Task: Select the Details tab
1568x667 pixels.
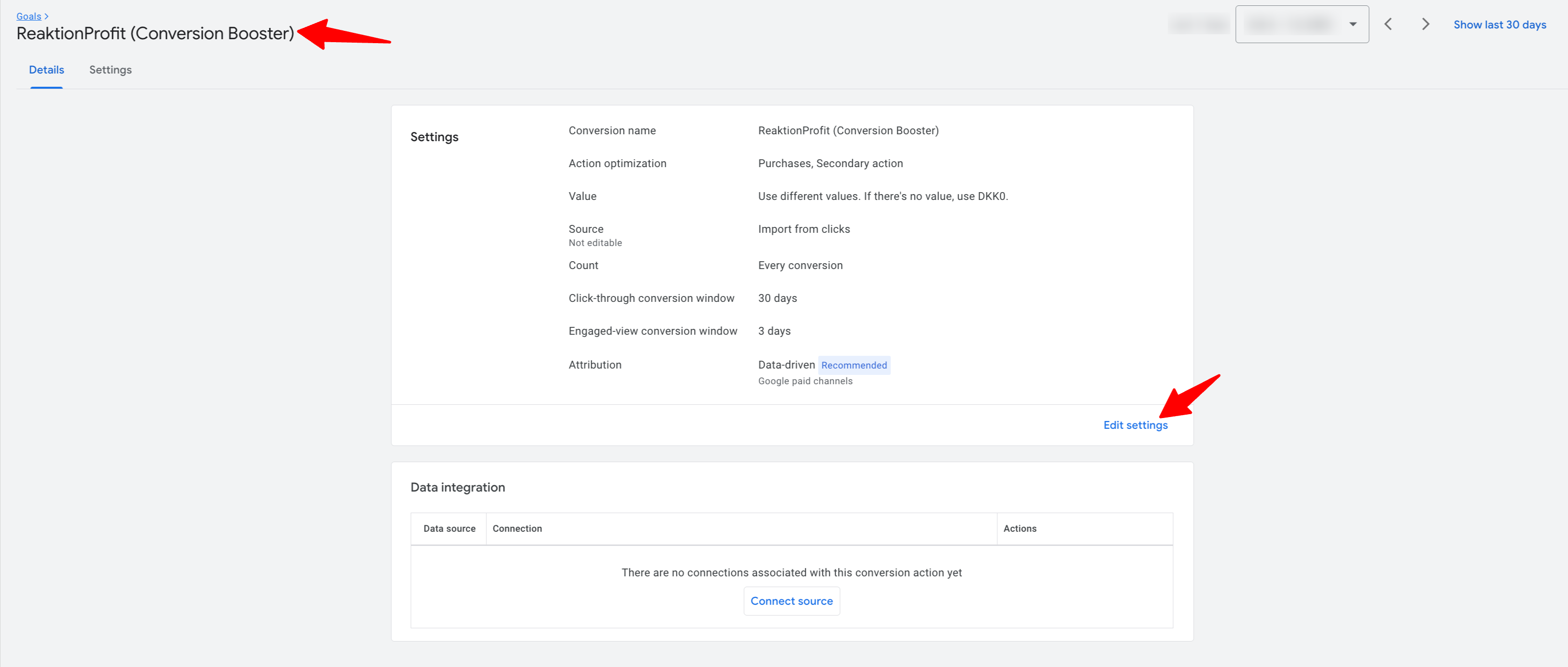Action: point(46,70)
